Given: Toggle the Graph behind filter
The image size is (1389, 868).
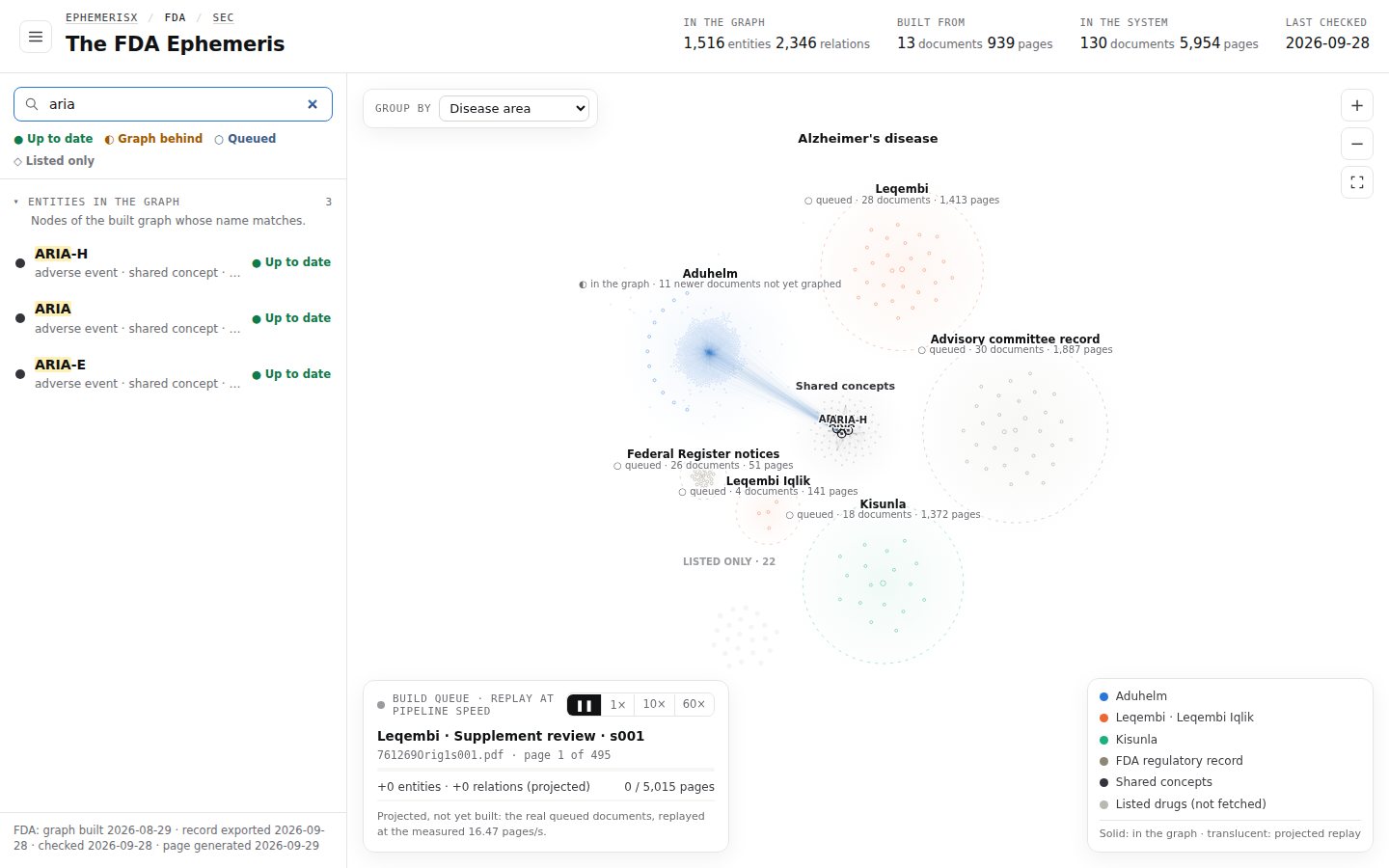Looking at the screenshot, I should tap(153, 139).
